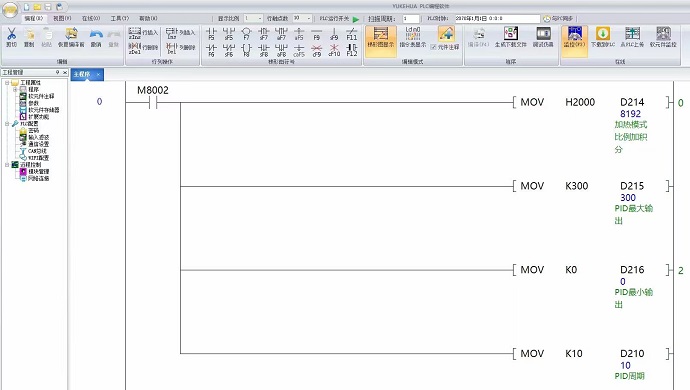The height and width of the screenshot is (390, 690).
Task: Toggle the PLC run switch green arrow
Action: [356, 18]
